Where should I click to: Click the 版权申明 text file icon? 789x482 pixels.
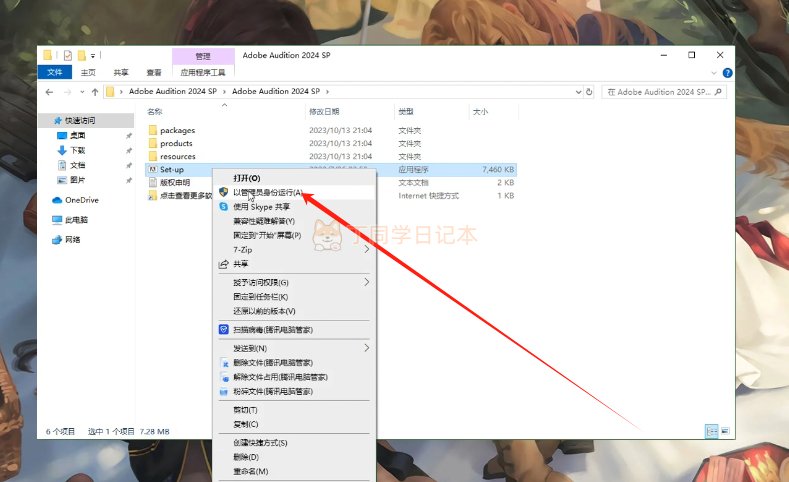[153, 183]
